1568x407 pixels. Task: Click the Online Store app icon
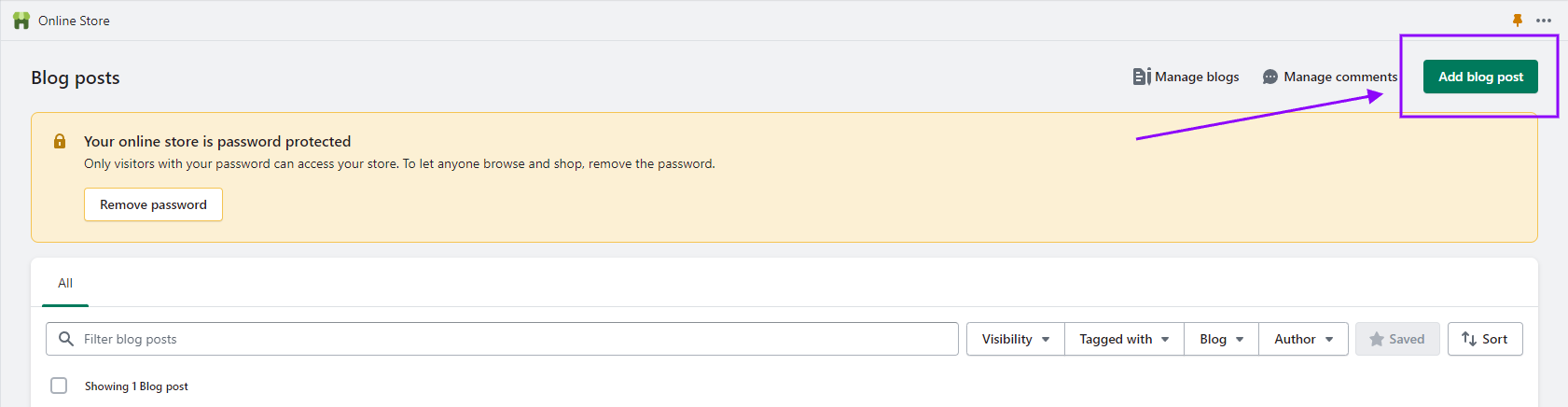click(x=21, y=21)
